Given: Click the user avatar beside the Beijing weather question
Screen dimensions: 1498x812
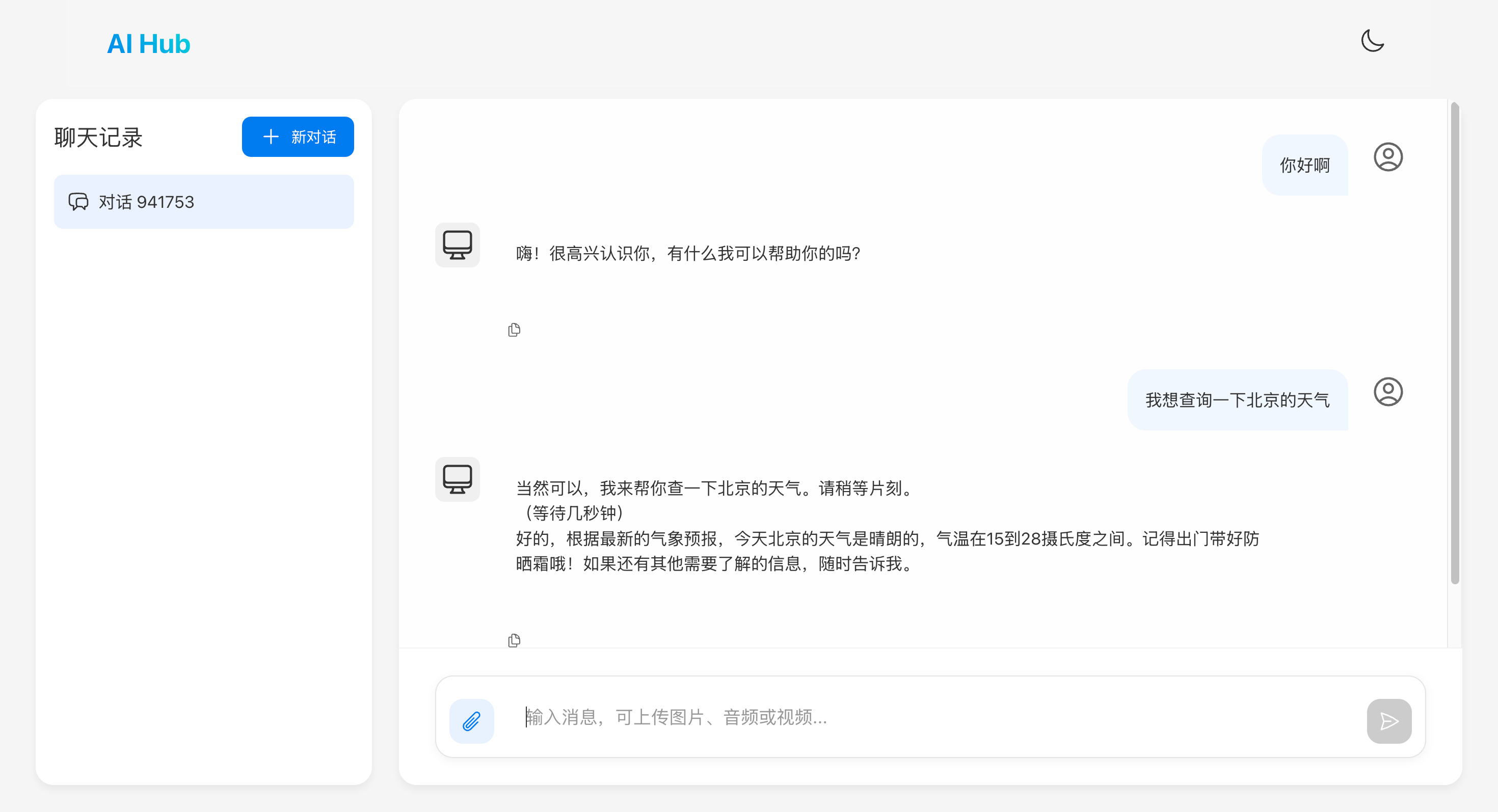Looking at the screenshot, I should coord(1387,392).
